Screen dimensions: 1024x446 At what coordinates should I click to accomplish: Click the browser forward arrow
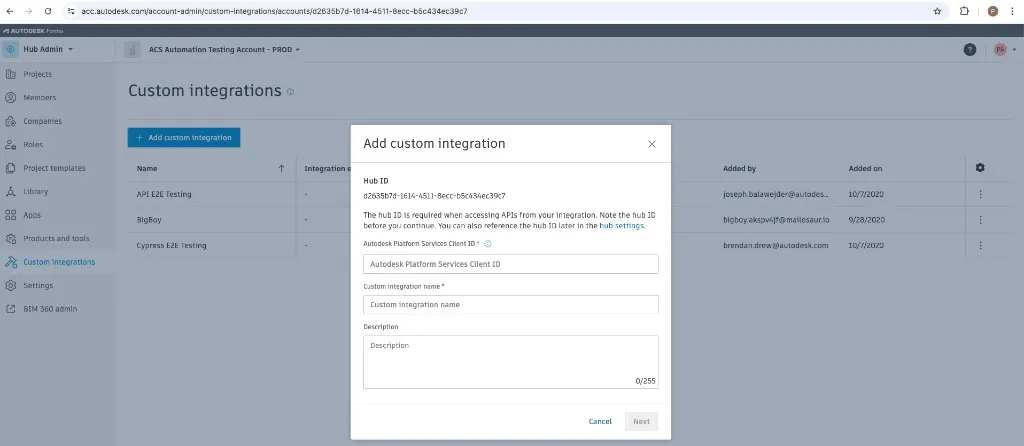click(28, 11)
